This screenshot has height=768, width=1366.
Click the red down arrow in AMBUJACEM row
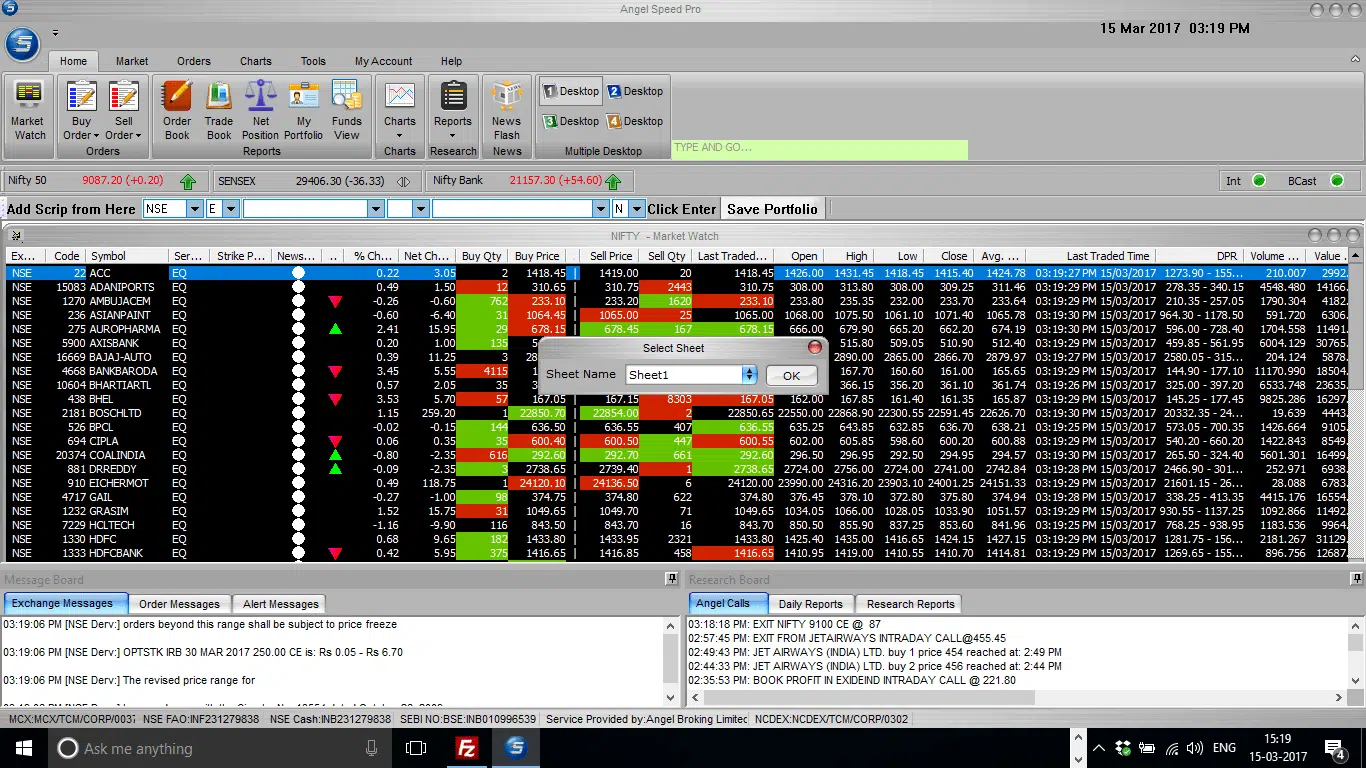[335, 301]
